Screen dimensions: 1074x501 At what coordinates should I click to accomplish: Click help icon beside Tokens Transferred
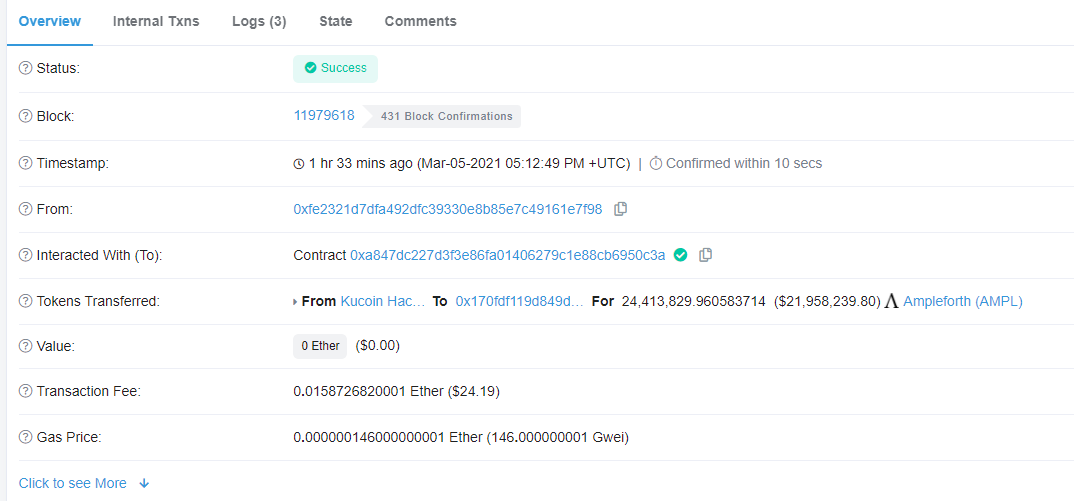tap(25, 301)
